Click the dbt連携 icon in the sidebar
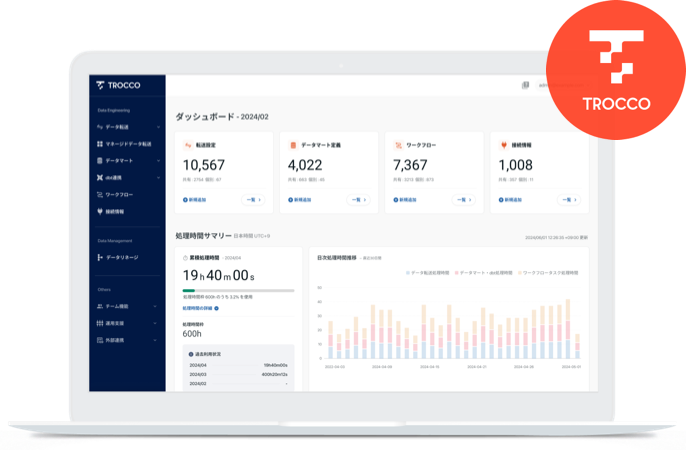686x450 pixels. [99, 178]
